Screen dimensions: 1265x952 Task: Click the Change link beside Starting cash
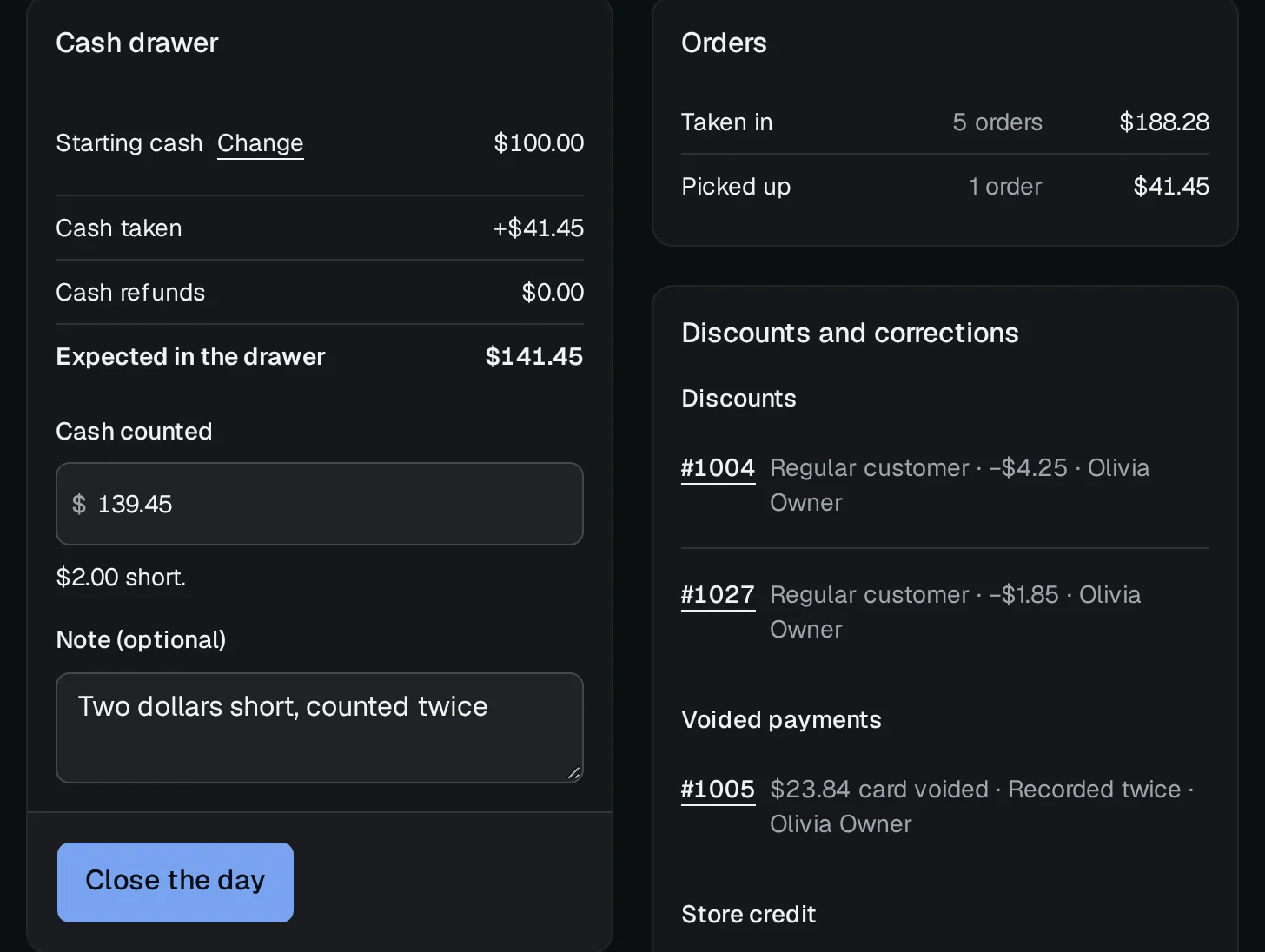click(x=260, y=143)
